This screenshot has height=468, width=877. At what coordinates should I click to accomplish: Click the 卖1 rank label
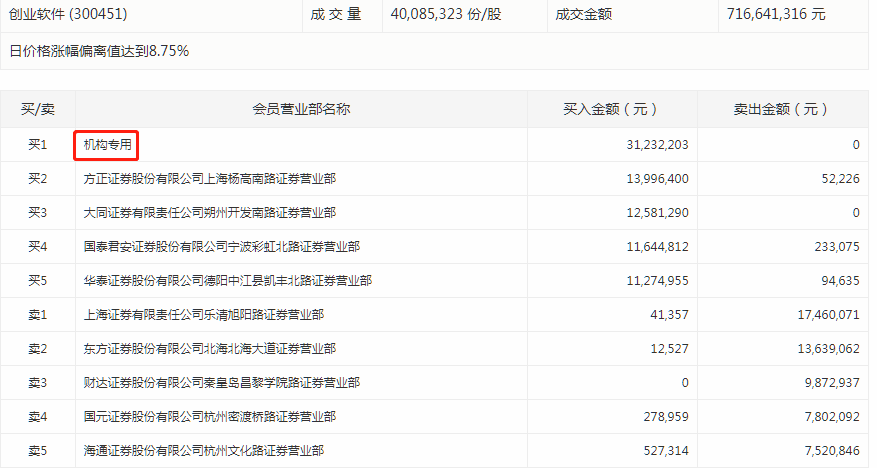pyautogui.click(x=37, y=315)
